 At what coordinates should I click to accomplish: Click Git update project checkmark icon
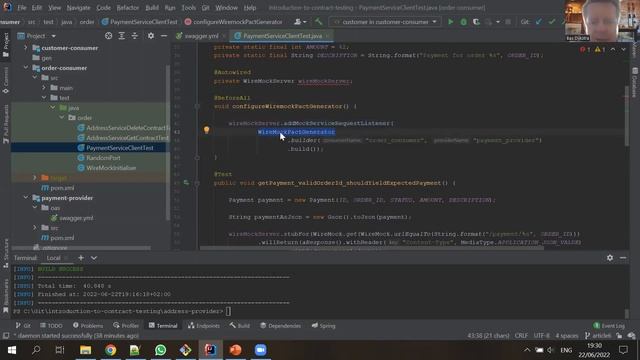tap(539, 22)
